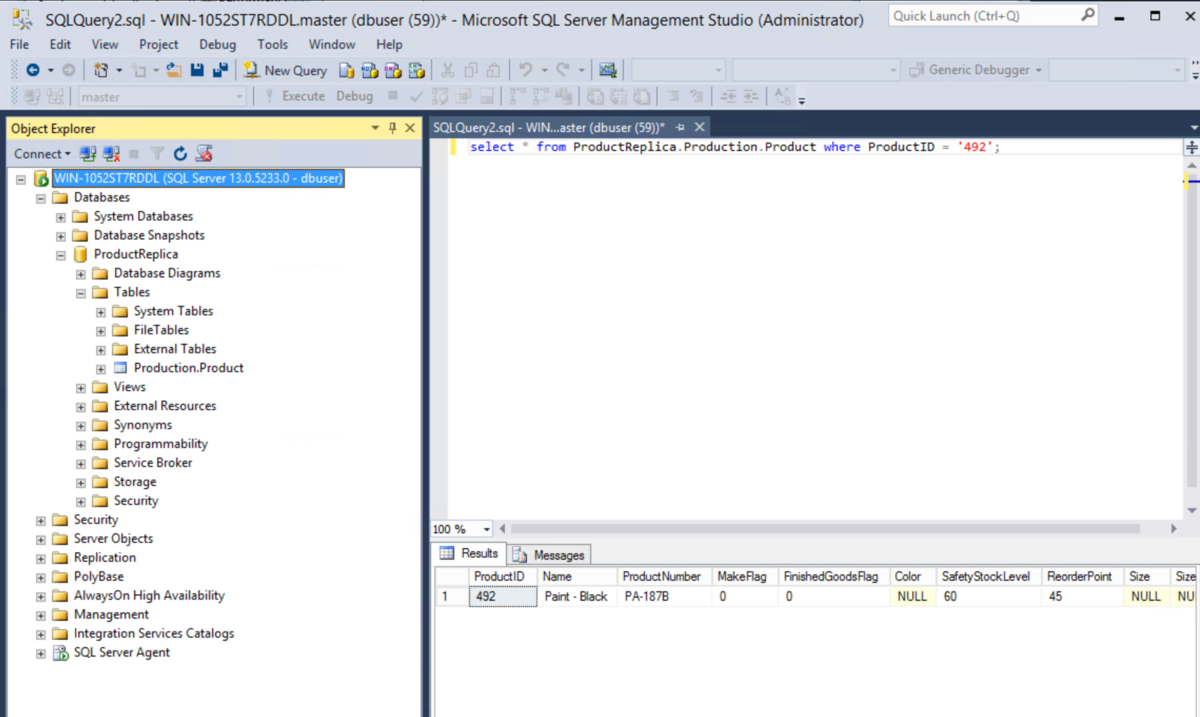Expand the Database Snapshots node
The image size is (1200, 717).
pyautogui.click(x=61, y=236)
